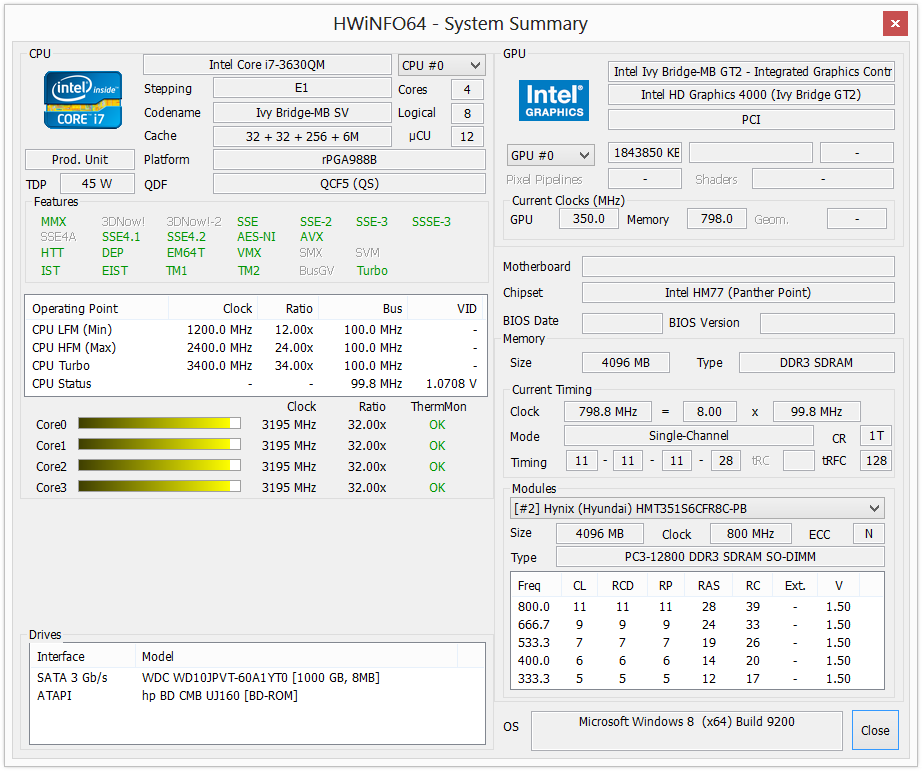Image resolution: width=922 pixels, height=771 pixels.
Task: Click the Core2 usage bar
Action: 159,466
